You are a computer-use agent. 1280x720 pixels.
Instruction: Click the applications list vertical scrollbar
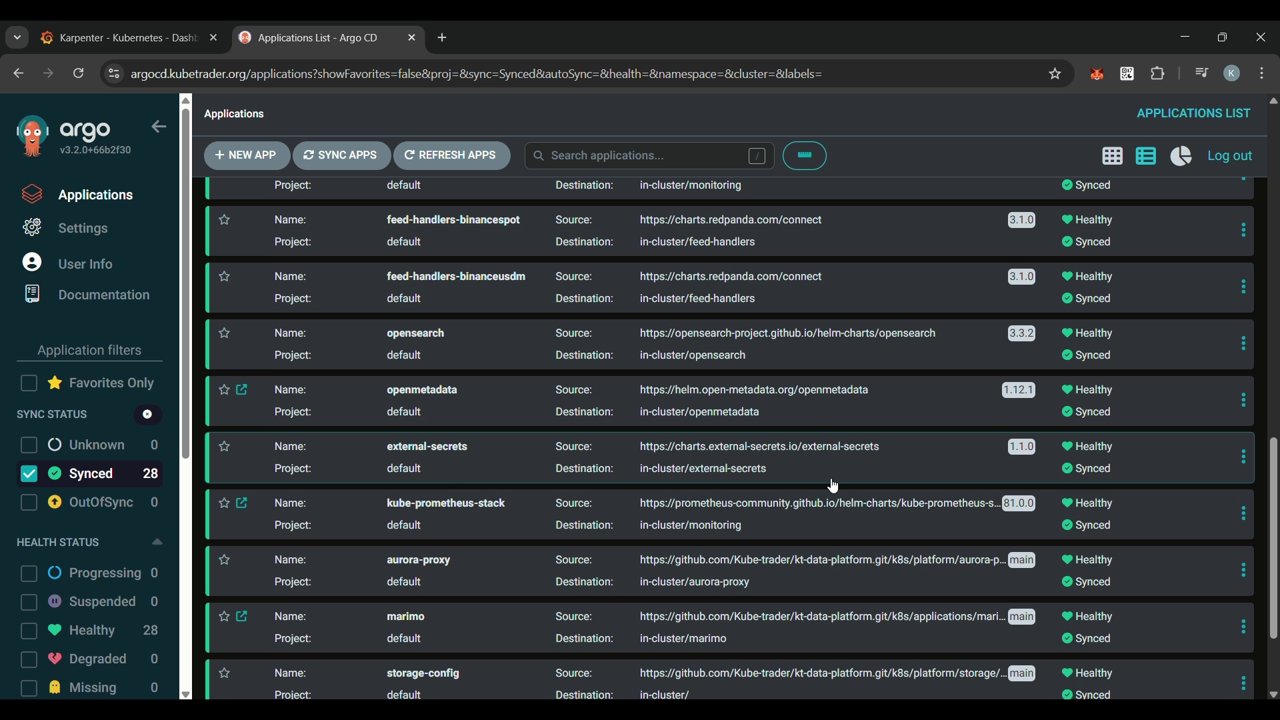coord(1273,539)
